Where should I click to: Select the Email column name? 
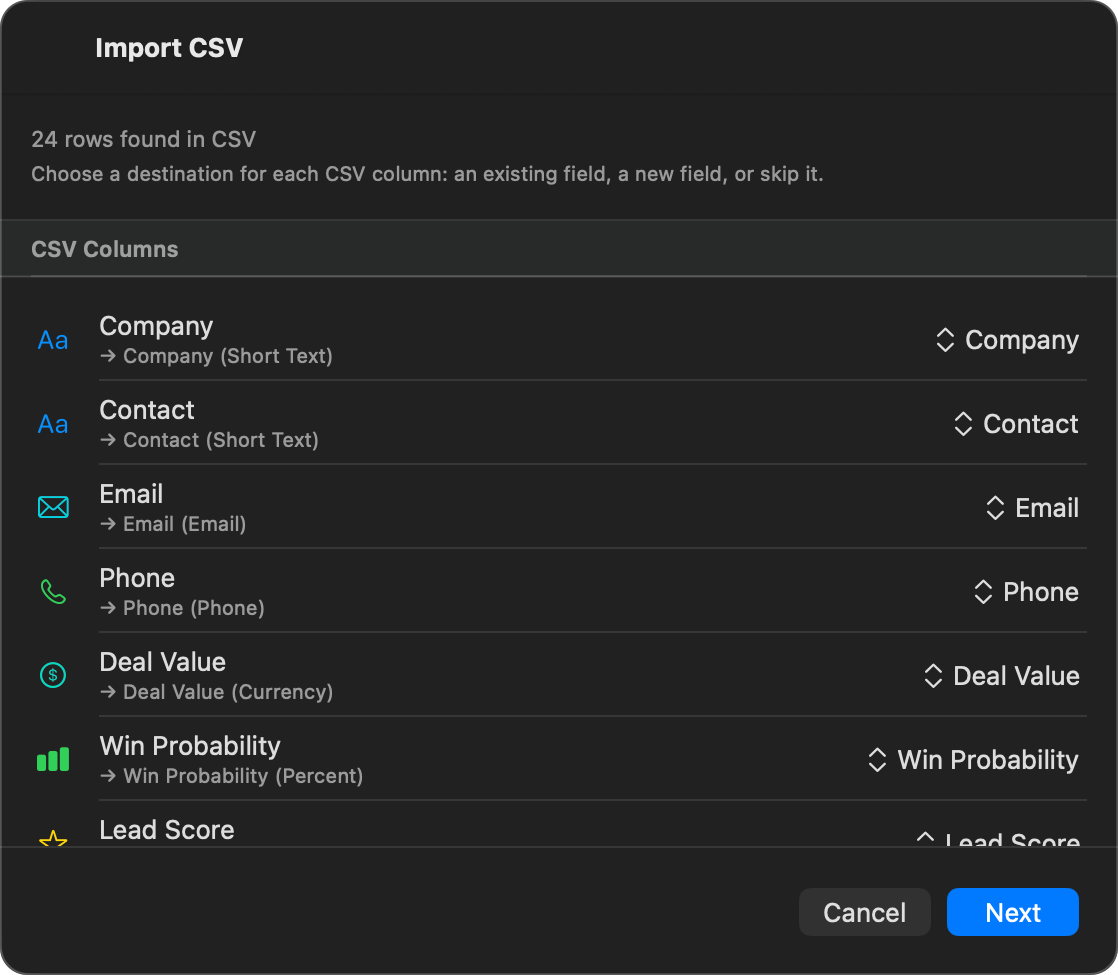[131, 494]
